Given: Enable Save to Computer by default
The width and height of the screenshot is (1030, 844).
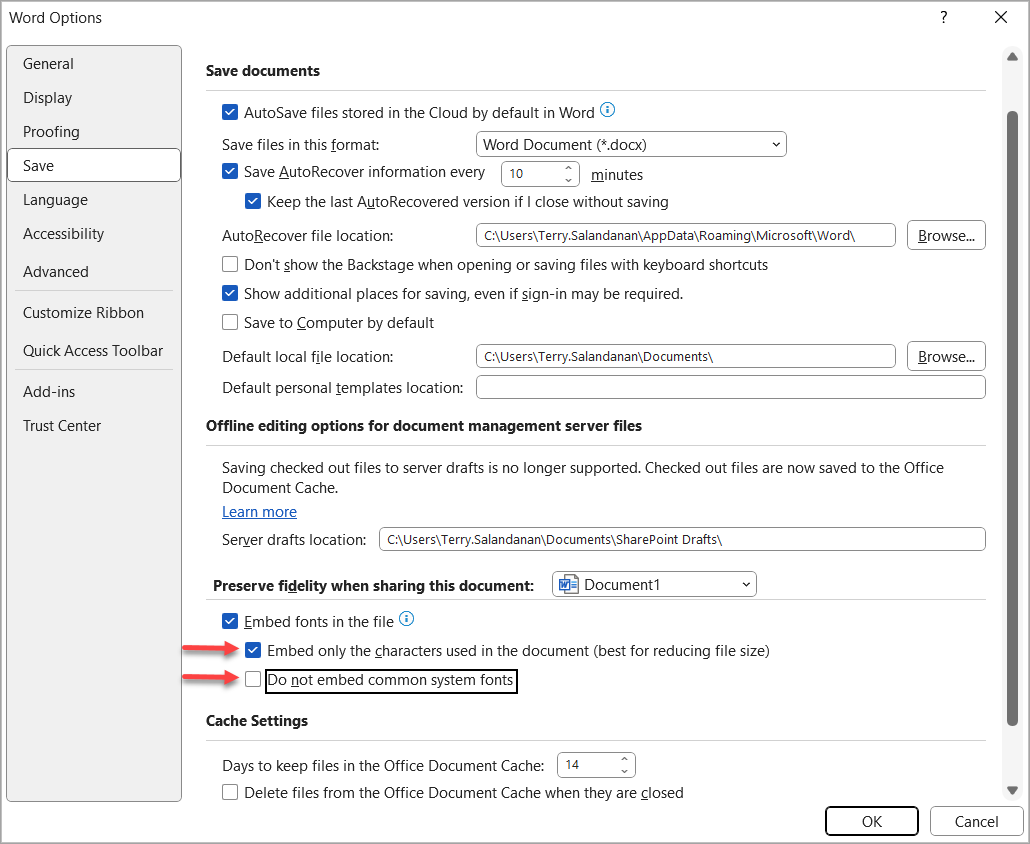Looking at the screenshot, I should [230, 322].
